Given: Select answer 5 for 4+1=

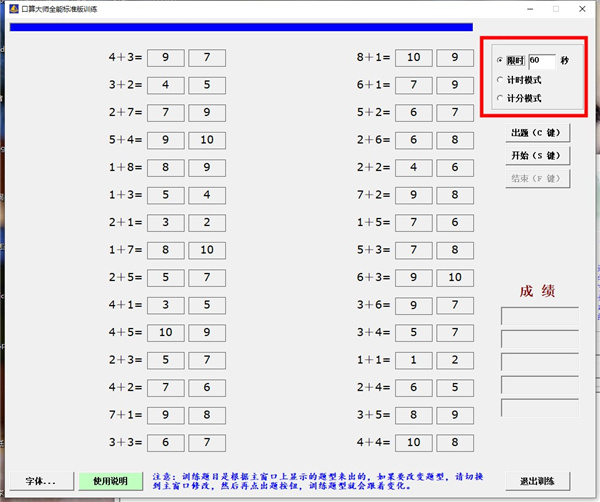Looking at the screenshot, I should pyautogui.click(x=207, y=306).
